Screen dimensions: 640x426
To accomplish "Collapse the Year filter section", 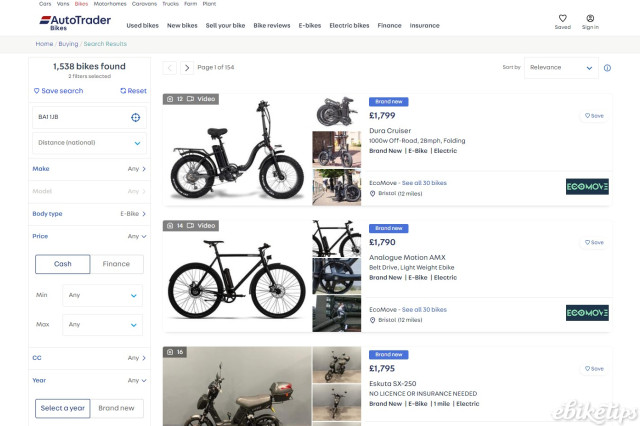I will click(x=89, y=380).
